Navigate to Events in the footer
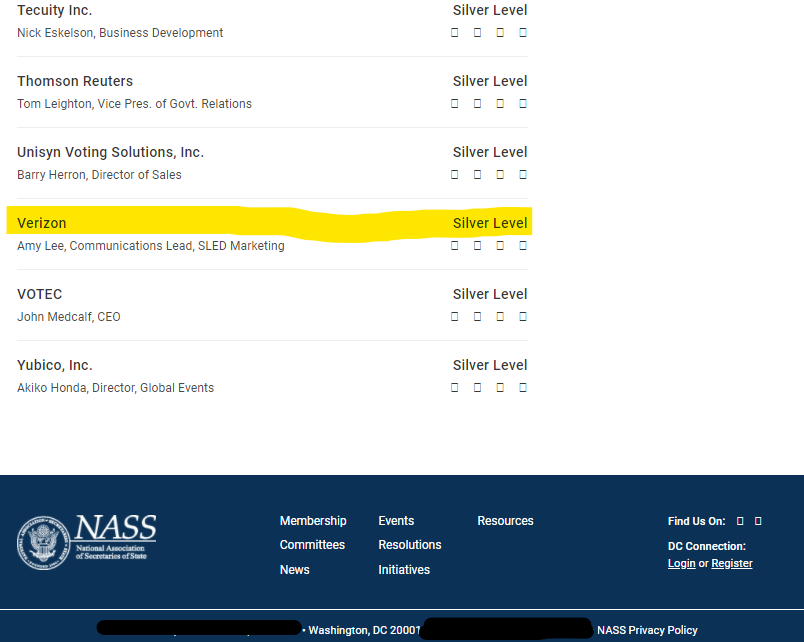 [x=396, y=520]
